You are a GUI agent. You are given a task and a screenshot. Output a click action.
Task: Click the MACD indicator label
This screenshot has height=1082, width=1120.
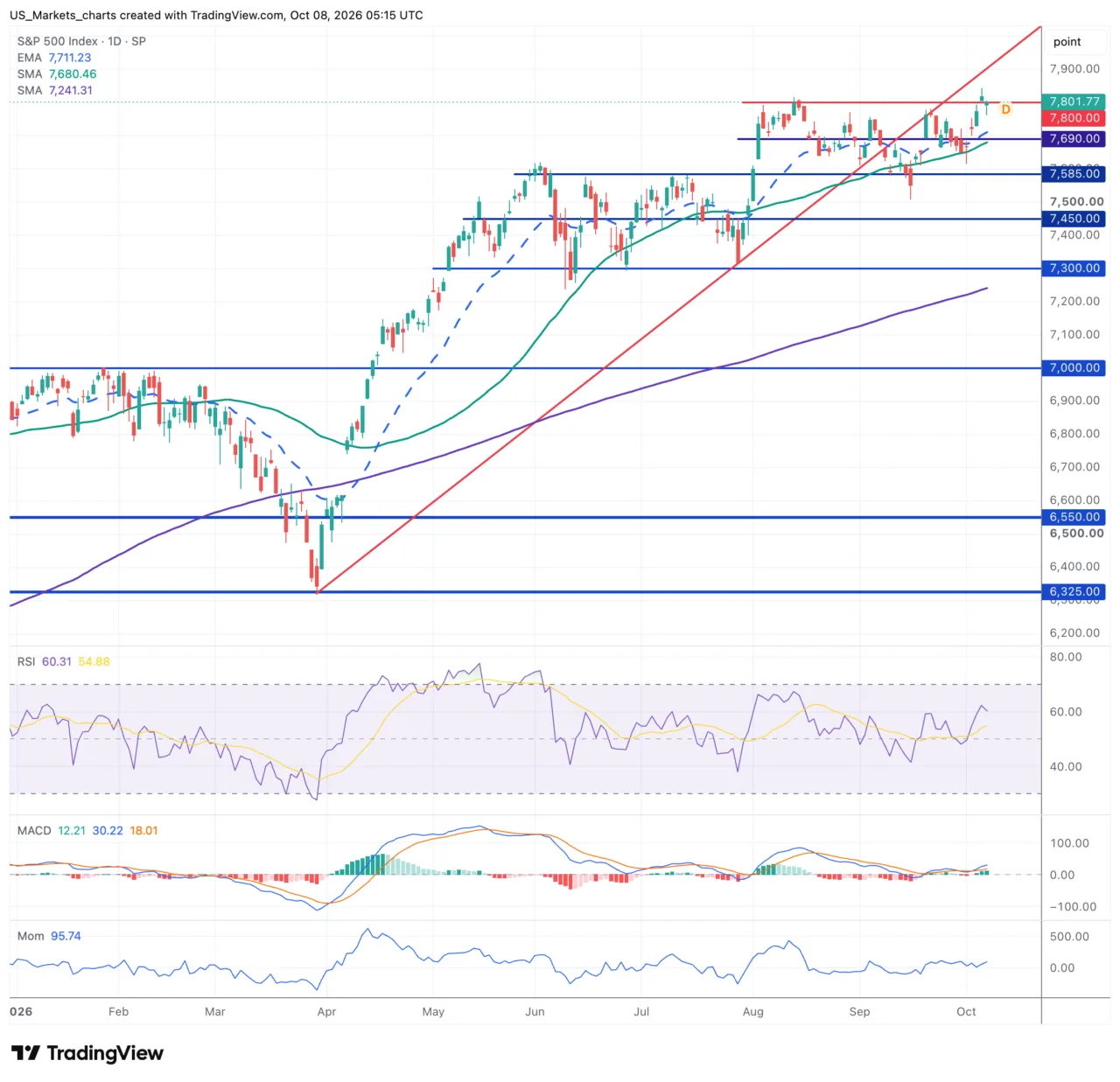click(x=34, y=831)
